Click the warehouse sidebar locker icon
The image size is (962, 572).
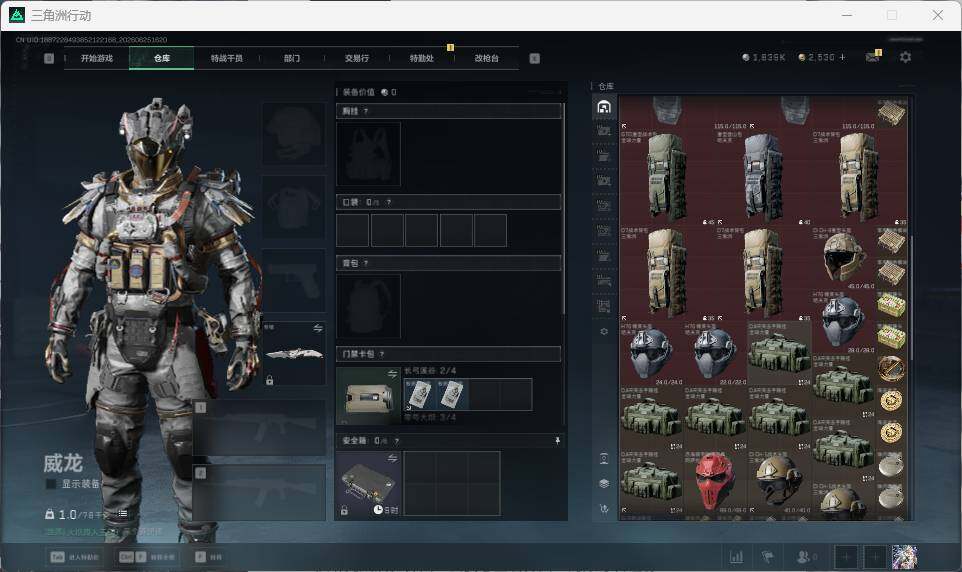click(604, 458)
